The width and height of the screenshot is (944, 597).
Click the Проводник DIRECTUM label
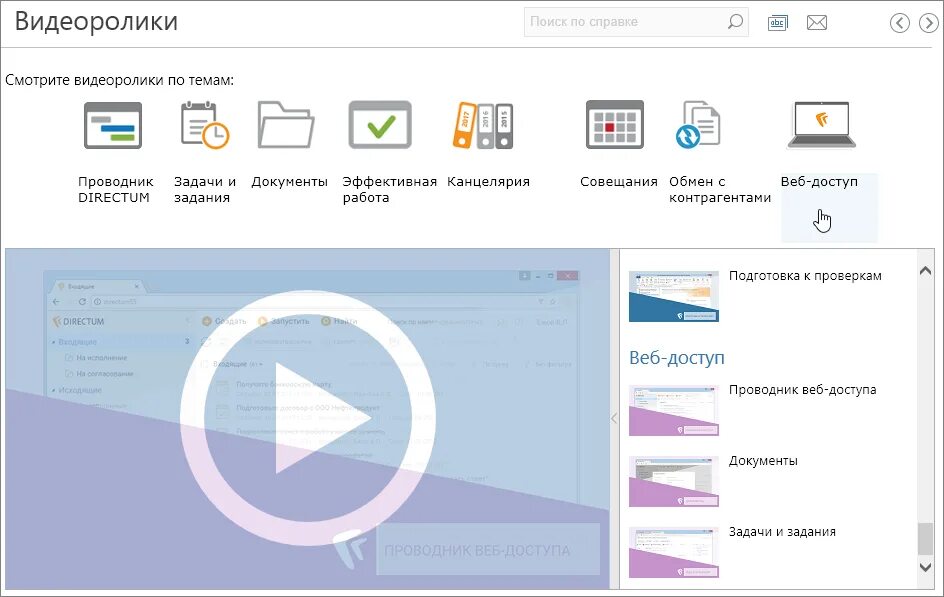pos(116,190)
